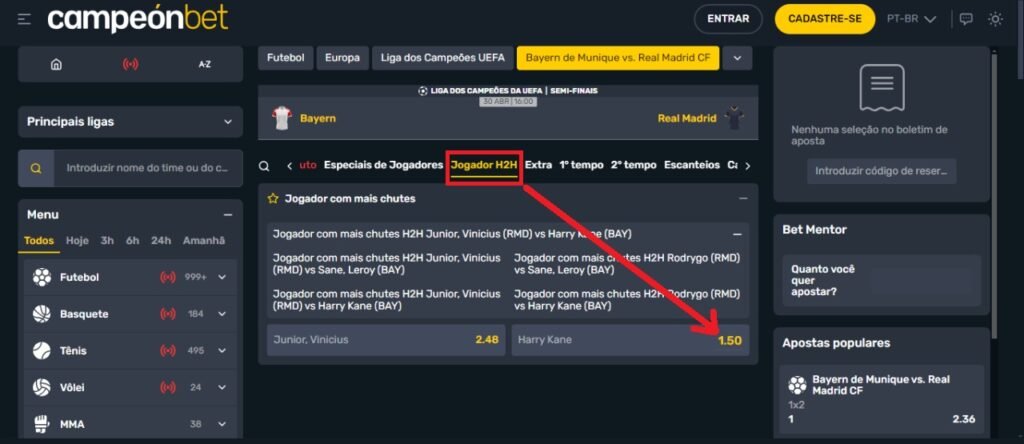Screen dimensions: 1024x444
Task: Click the ENTRAR login button
Action: [728, 19]
